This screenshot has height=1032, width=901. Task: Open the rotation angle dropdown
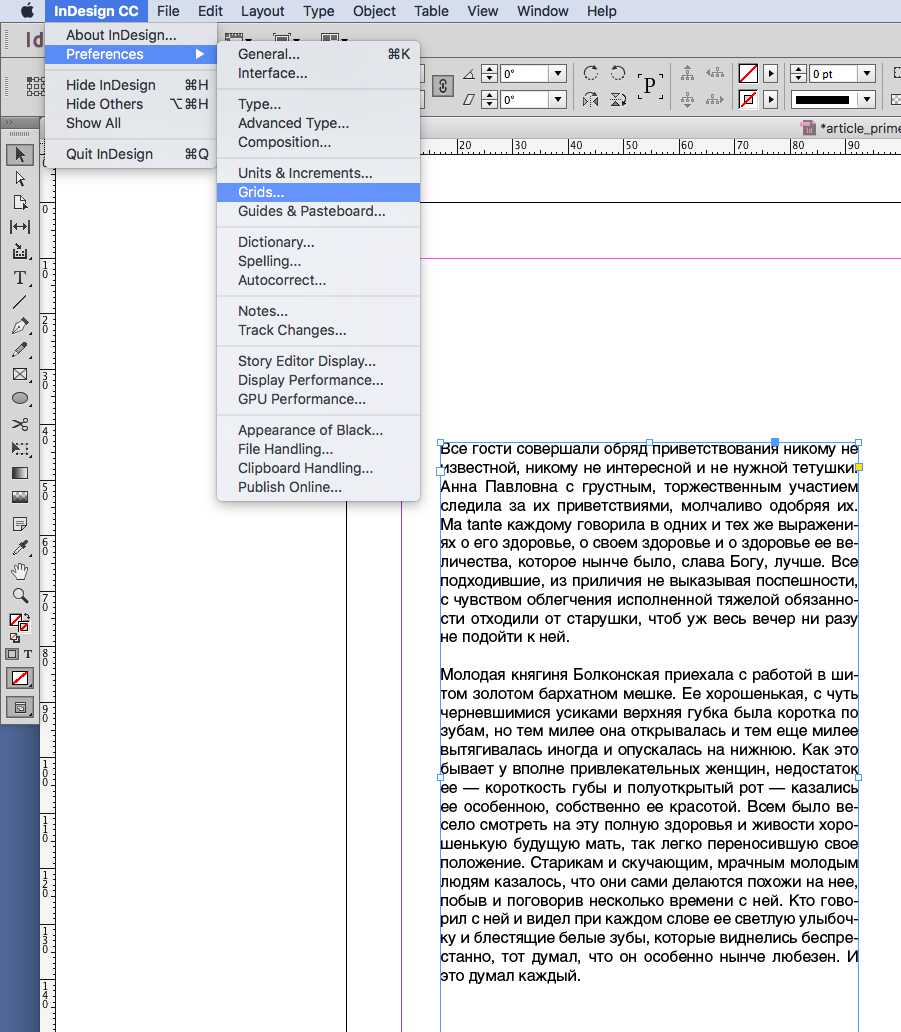point(557,74)
